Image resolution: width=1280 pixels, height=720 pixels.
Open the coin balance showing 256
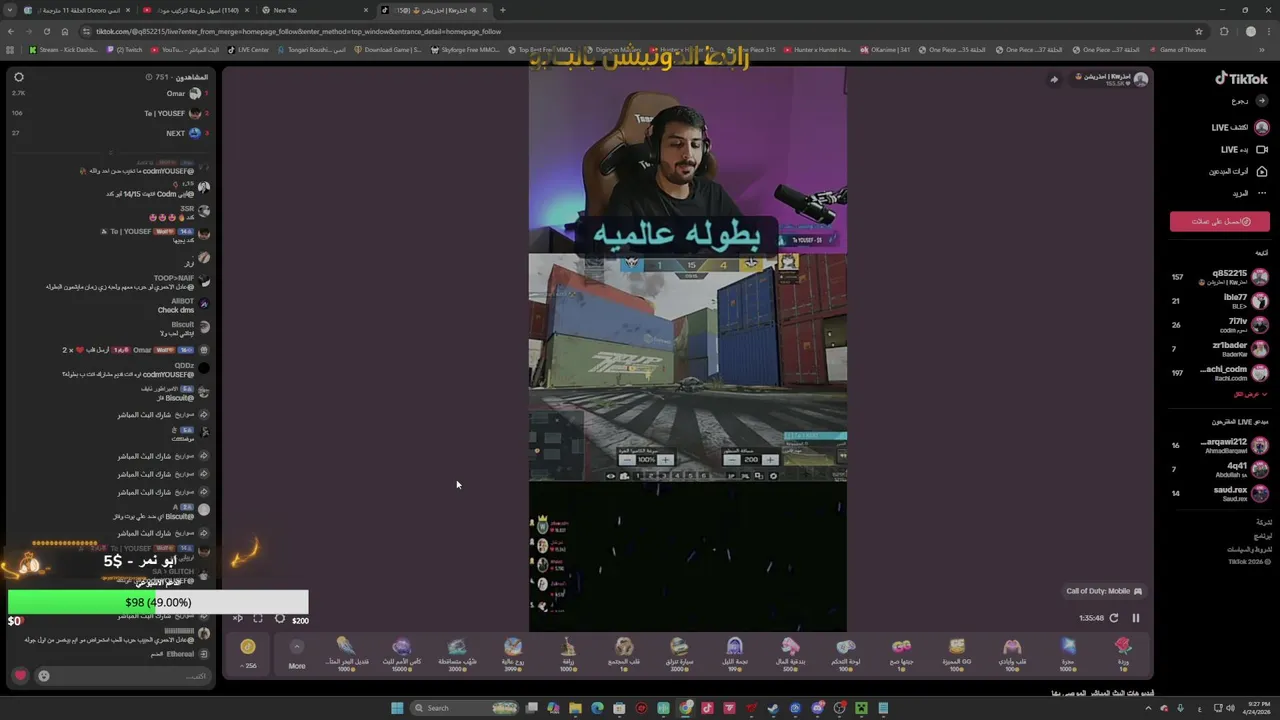(x=248, y=653)
